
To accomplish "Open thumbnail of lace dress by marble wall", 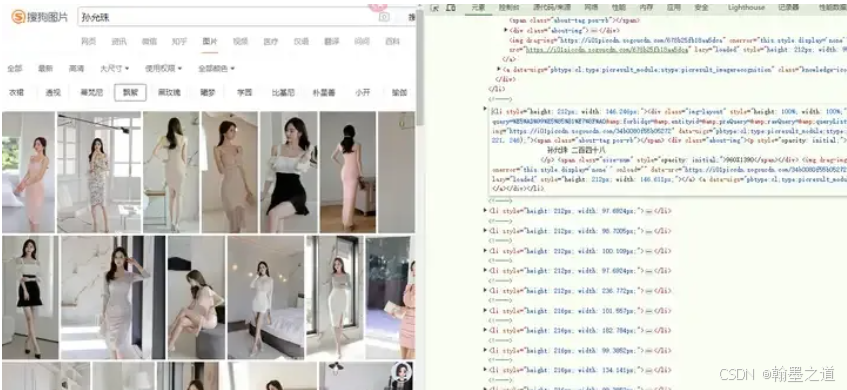I will [x=113, y=297].
